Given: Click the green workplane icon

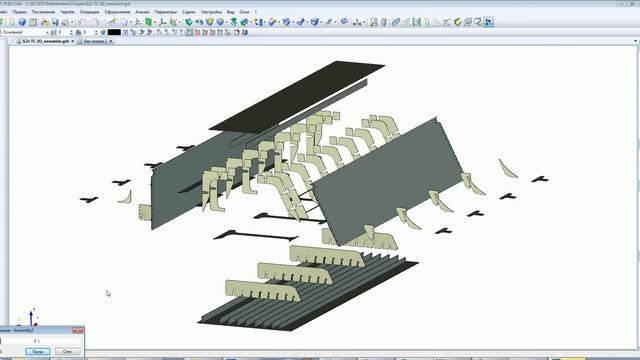Looking at the screenshot, I should pyautogui.click(x=149, y=22).
